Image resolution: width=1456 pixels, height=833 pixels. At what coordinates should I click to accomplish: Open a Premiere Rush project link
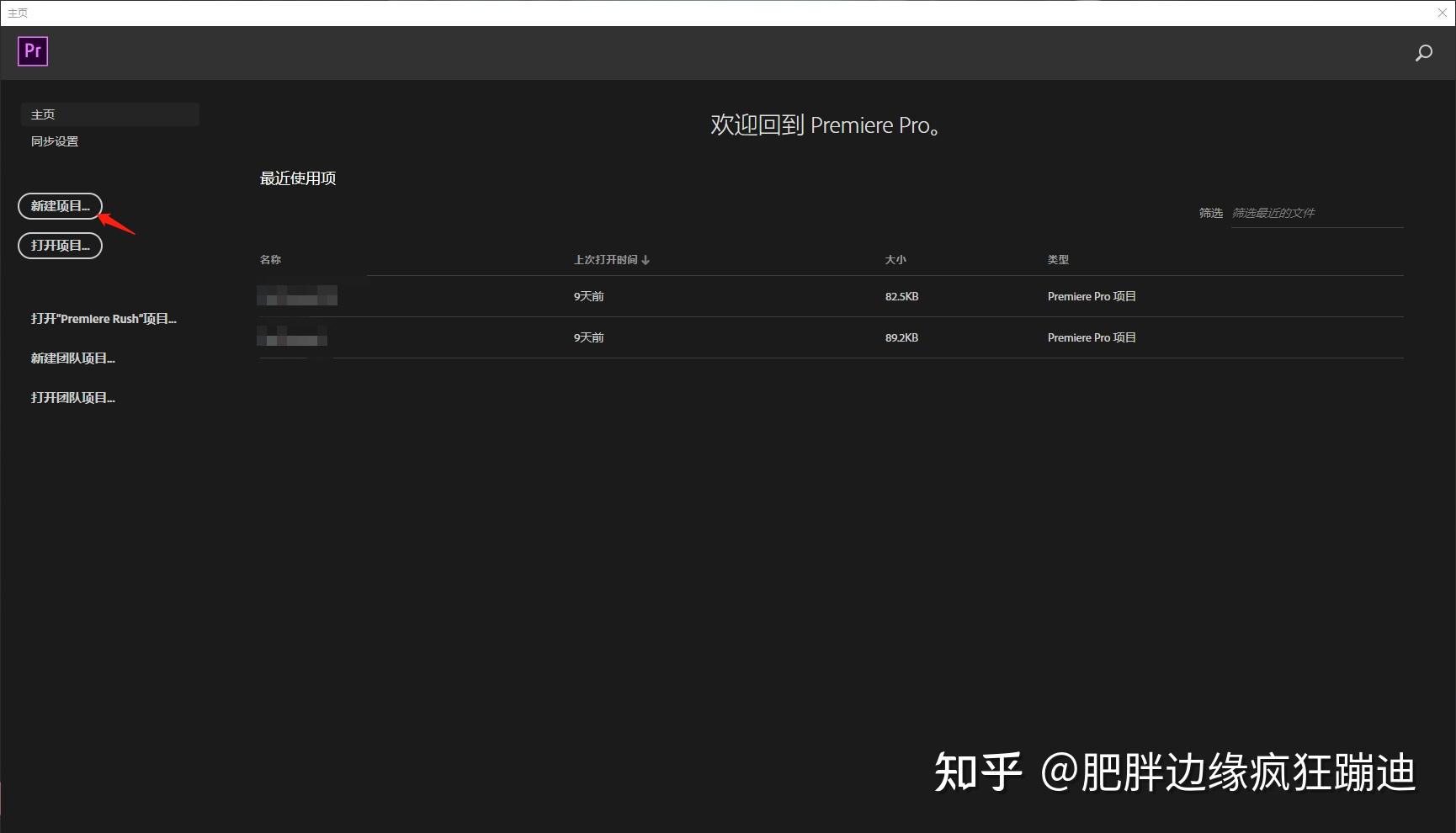tap(104, 319)
